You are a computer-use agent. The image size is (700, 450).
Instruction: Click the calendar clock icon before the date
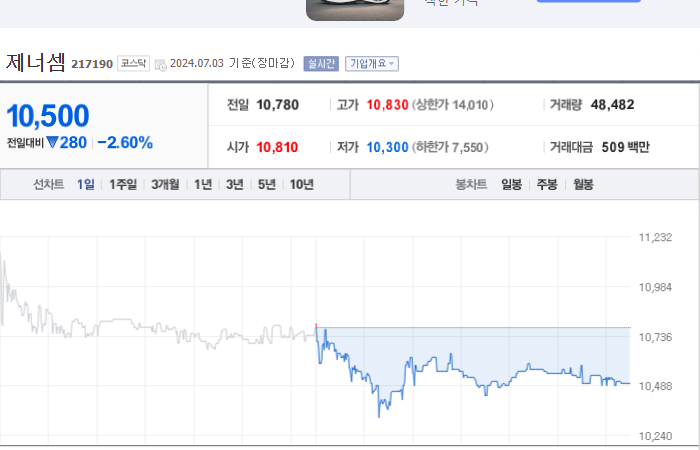tap(161, 65)
